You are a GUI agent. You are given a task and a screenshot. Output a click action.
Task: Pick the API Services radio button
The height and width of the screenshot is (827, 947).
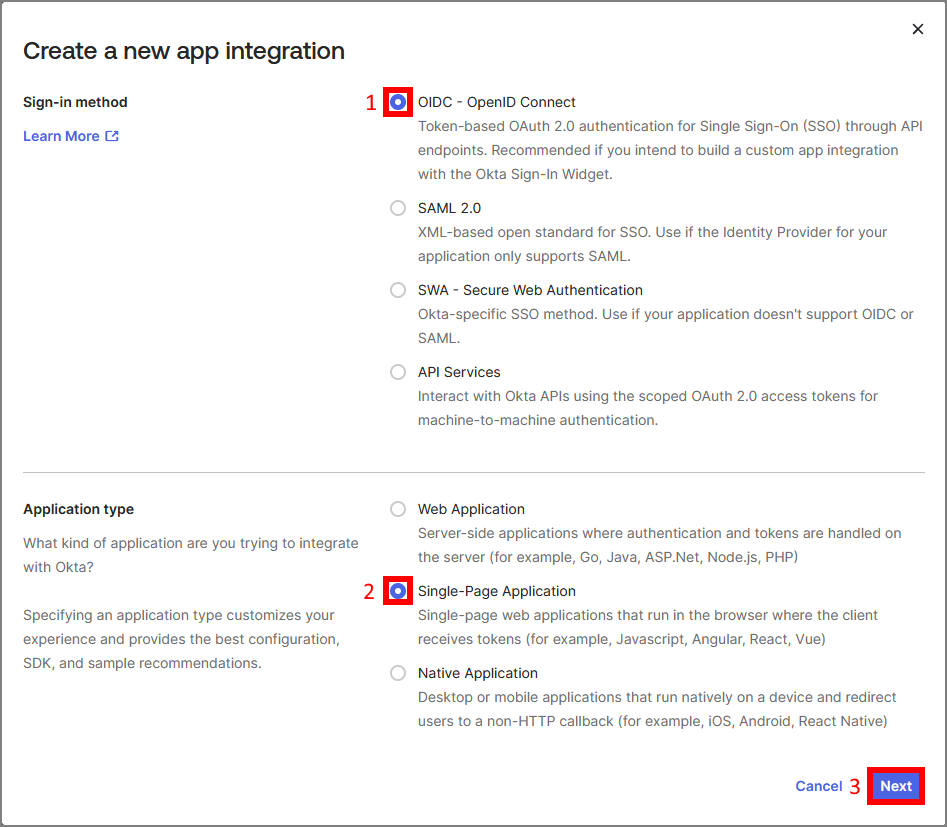pos(398,372)
